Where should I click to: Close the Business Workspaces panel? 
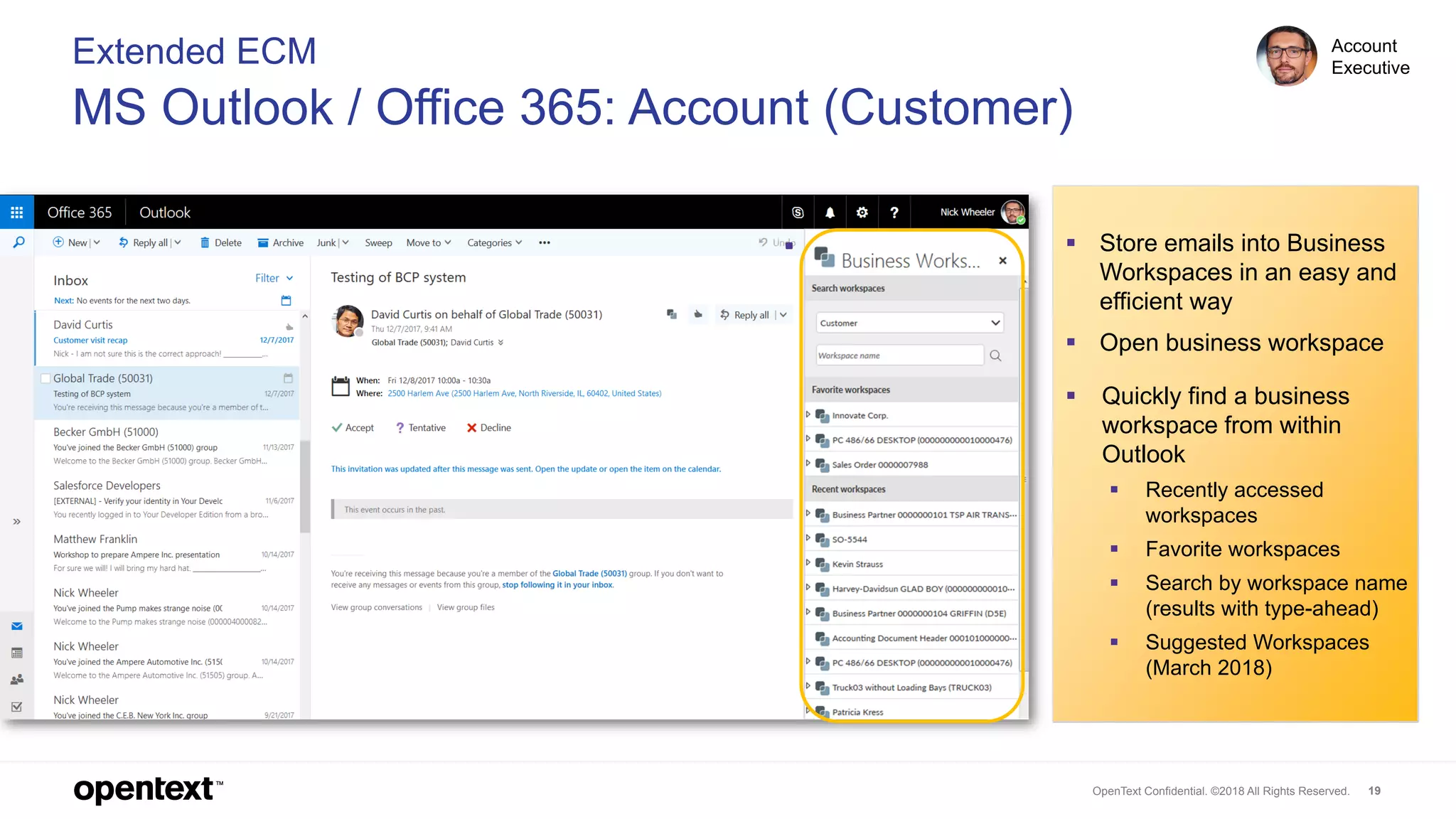1002,261
